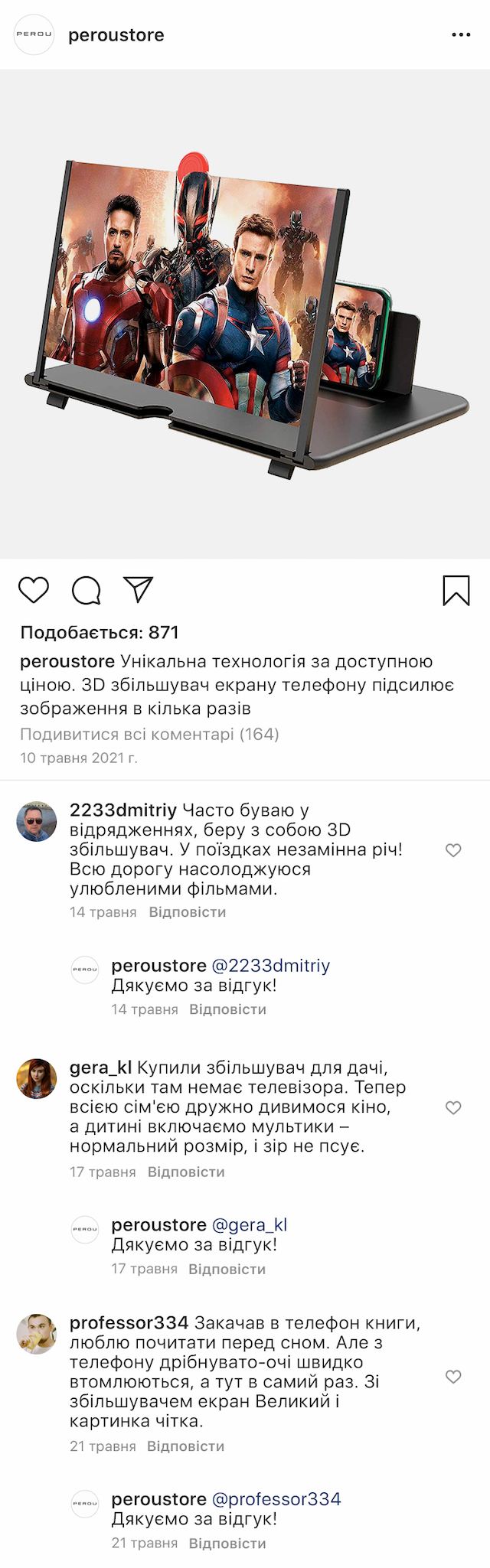Viewport: 490px width, 1568px height.
Task: Open professor334's profile avatar
Action: click(x=37, y=1335)
